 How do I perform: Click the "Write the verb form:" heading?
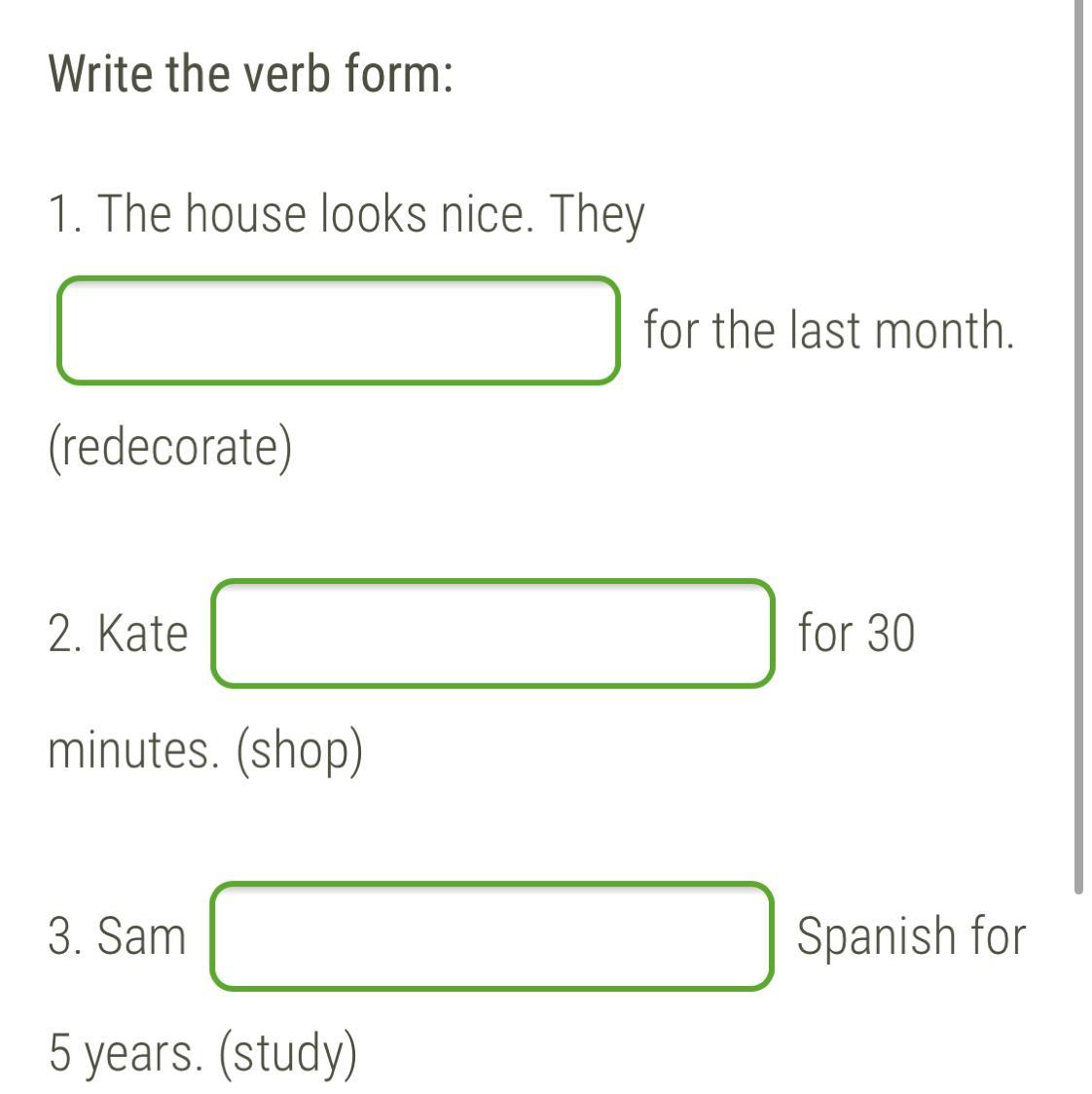tap(250, 73)
